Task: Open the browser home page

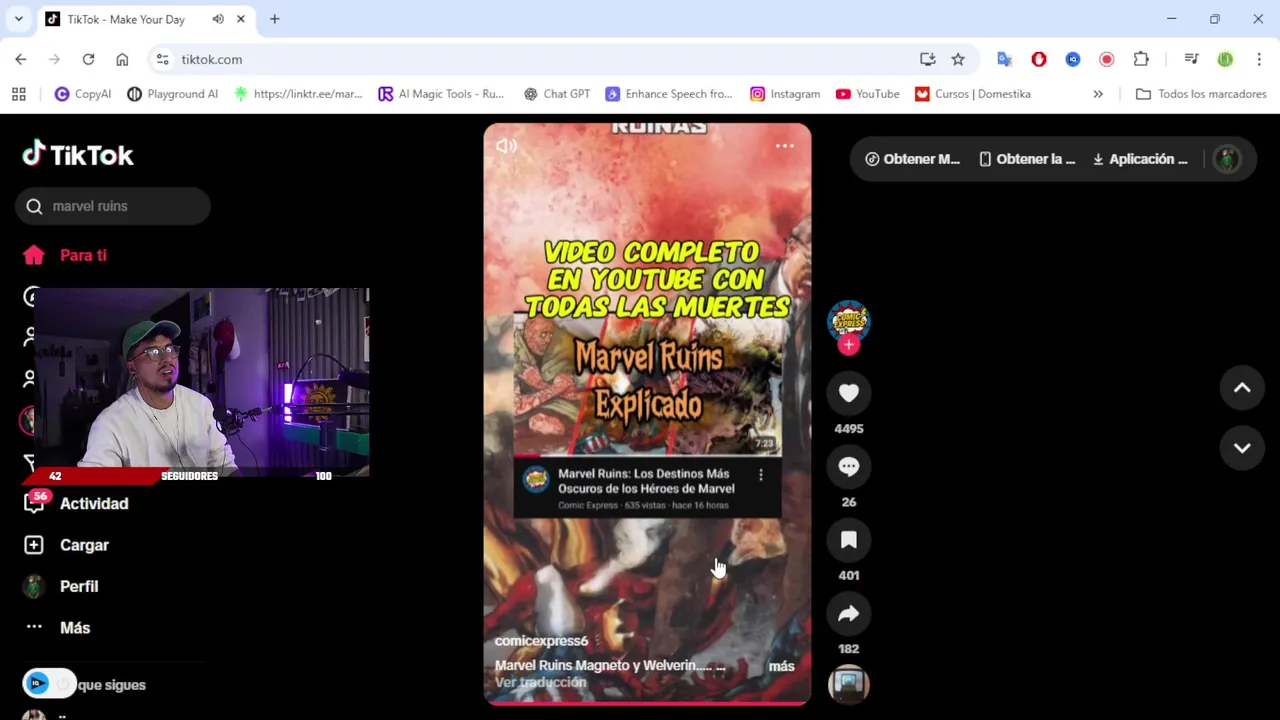Action: click(122, 59)
